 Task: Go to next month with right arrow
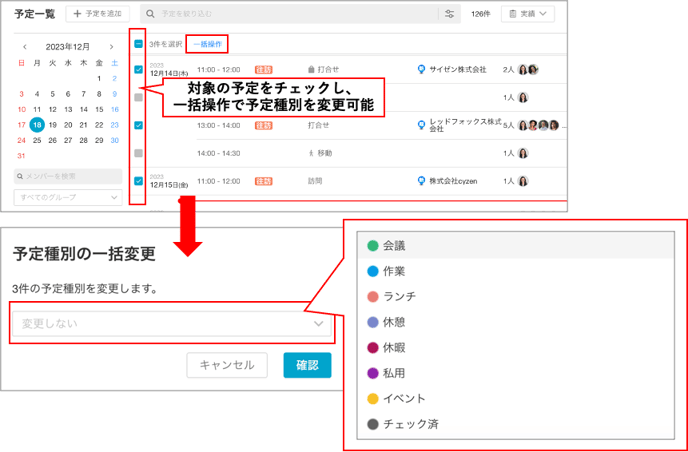pyautogui.click(x=111, y=47)
